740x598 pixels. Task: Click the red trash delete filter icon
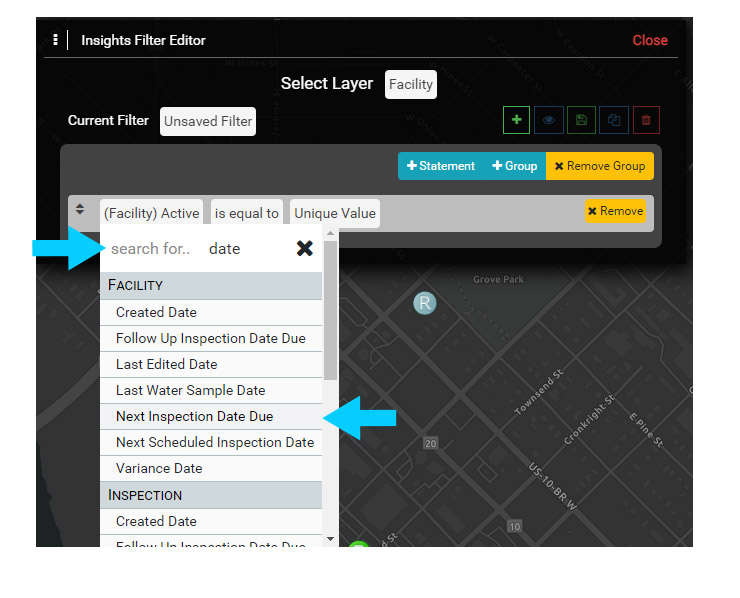coord(646,120)
